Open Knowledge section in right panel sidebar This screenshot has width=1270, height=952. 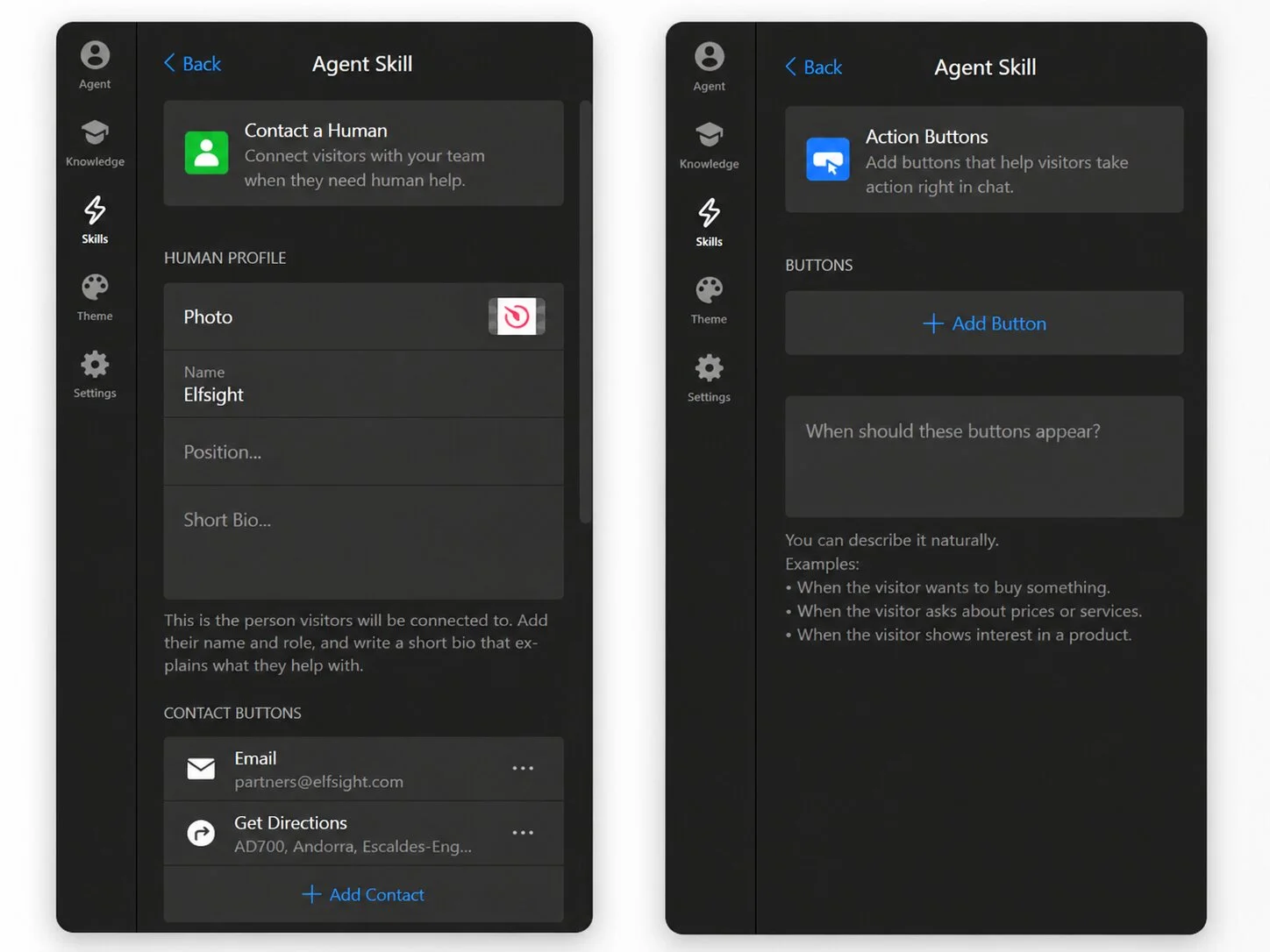coord(709,146)
